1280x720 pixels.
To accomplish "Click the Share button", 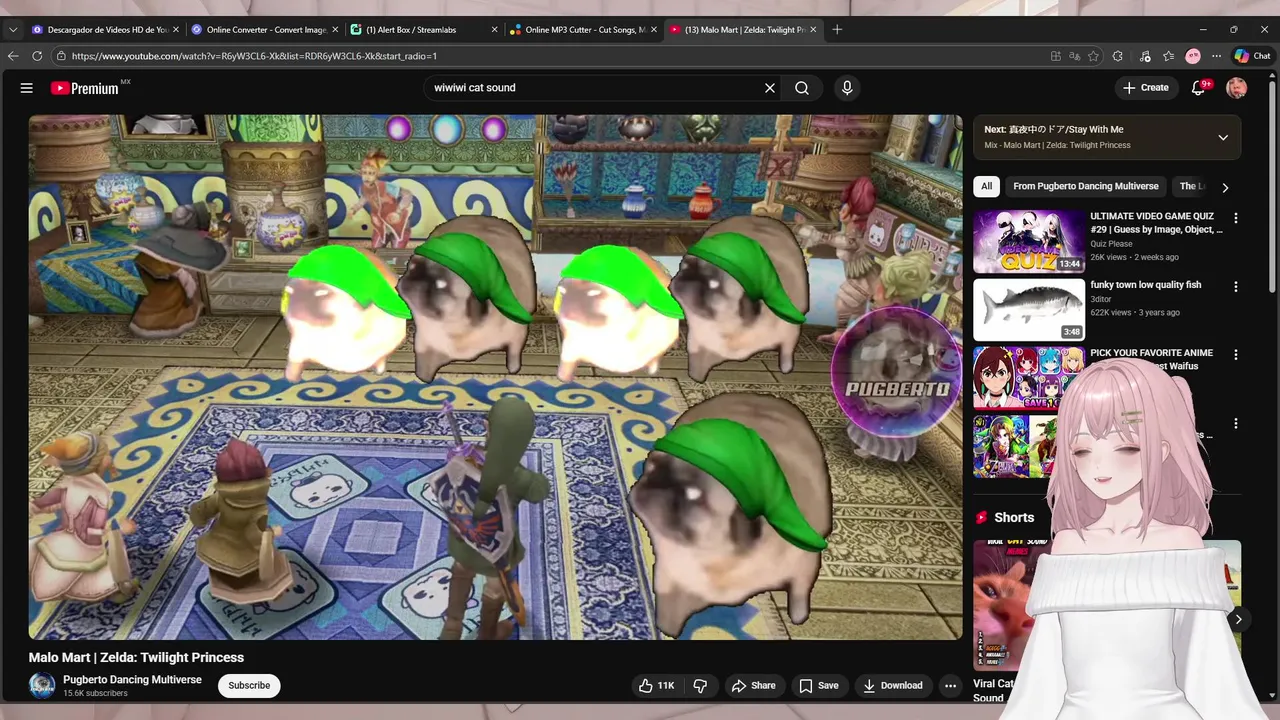I will (753, 686).
